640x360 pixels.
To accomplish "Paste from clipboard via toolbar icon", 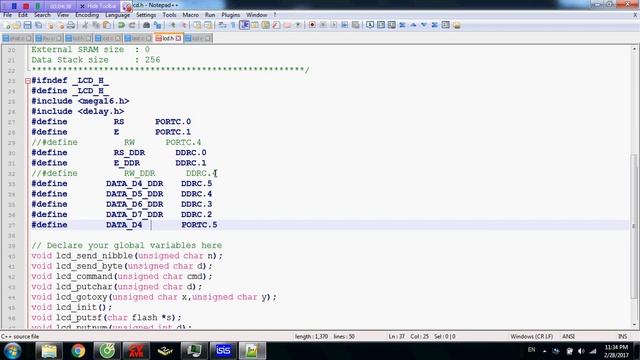I will 107,25.
